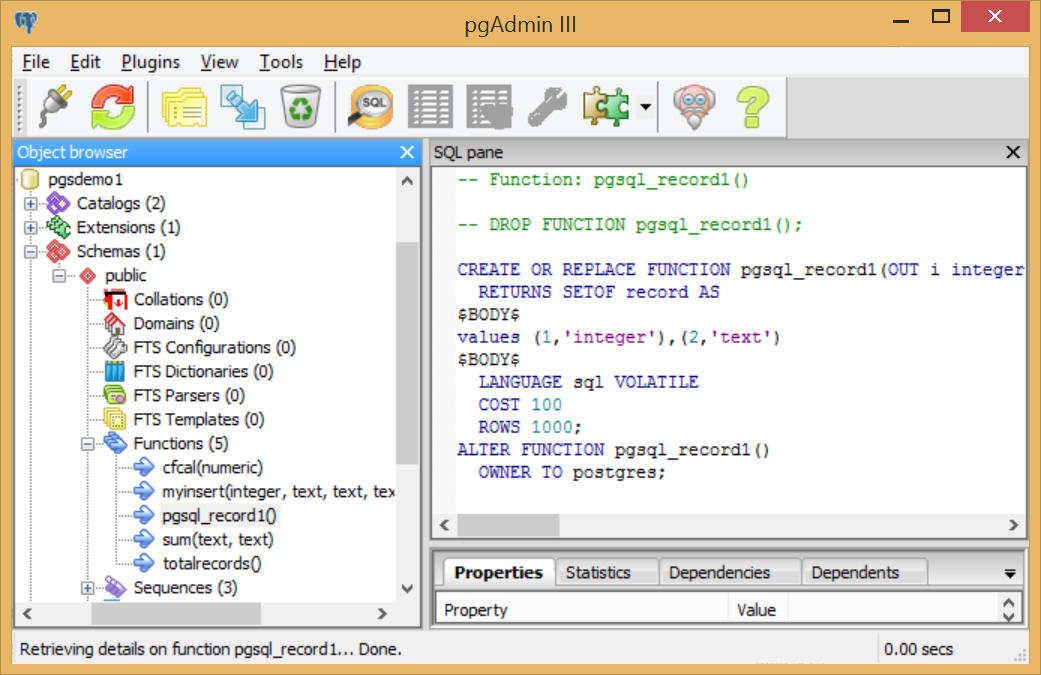Image resolution: width=1041 pixels, height=675 pixels.
Task: Click the Functions node icon
Action: (116, 443)
